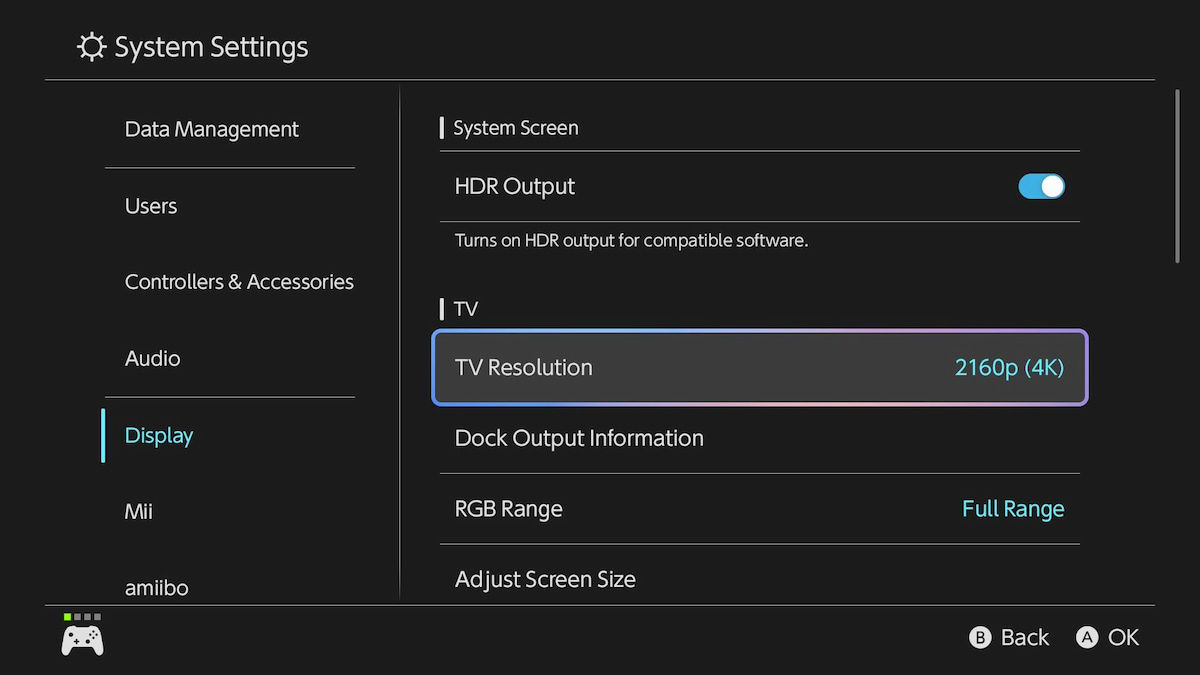Image resolution: width=1200 pixels, height=675 pixels.
Task: Select the Display category
Action: pyautogui.click(x=159, y=435)
